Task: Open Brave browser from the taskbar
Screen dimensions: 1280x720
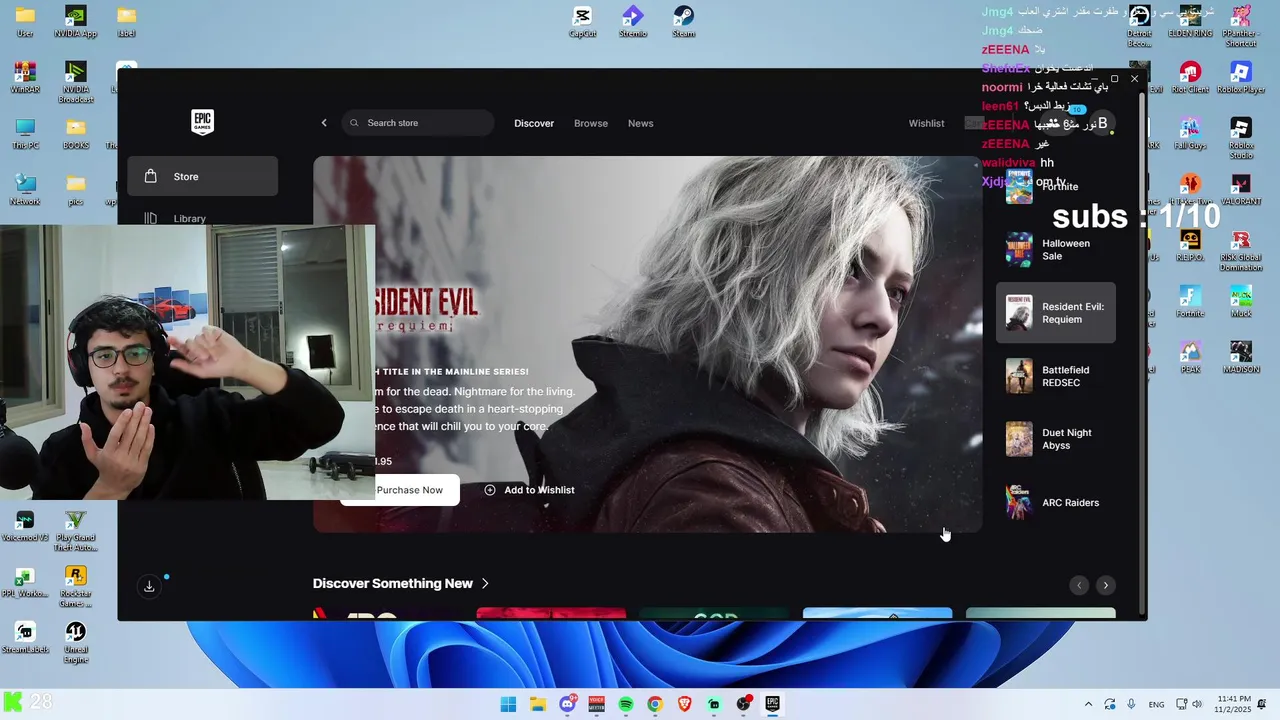Action: (x=685, y=704)
